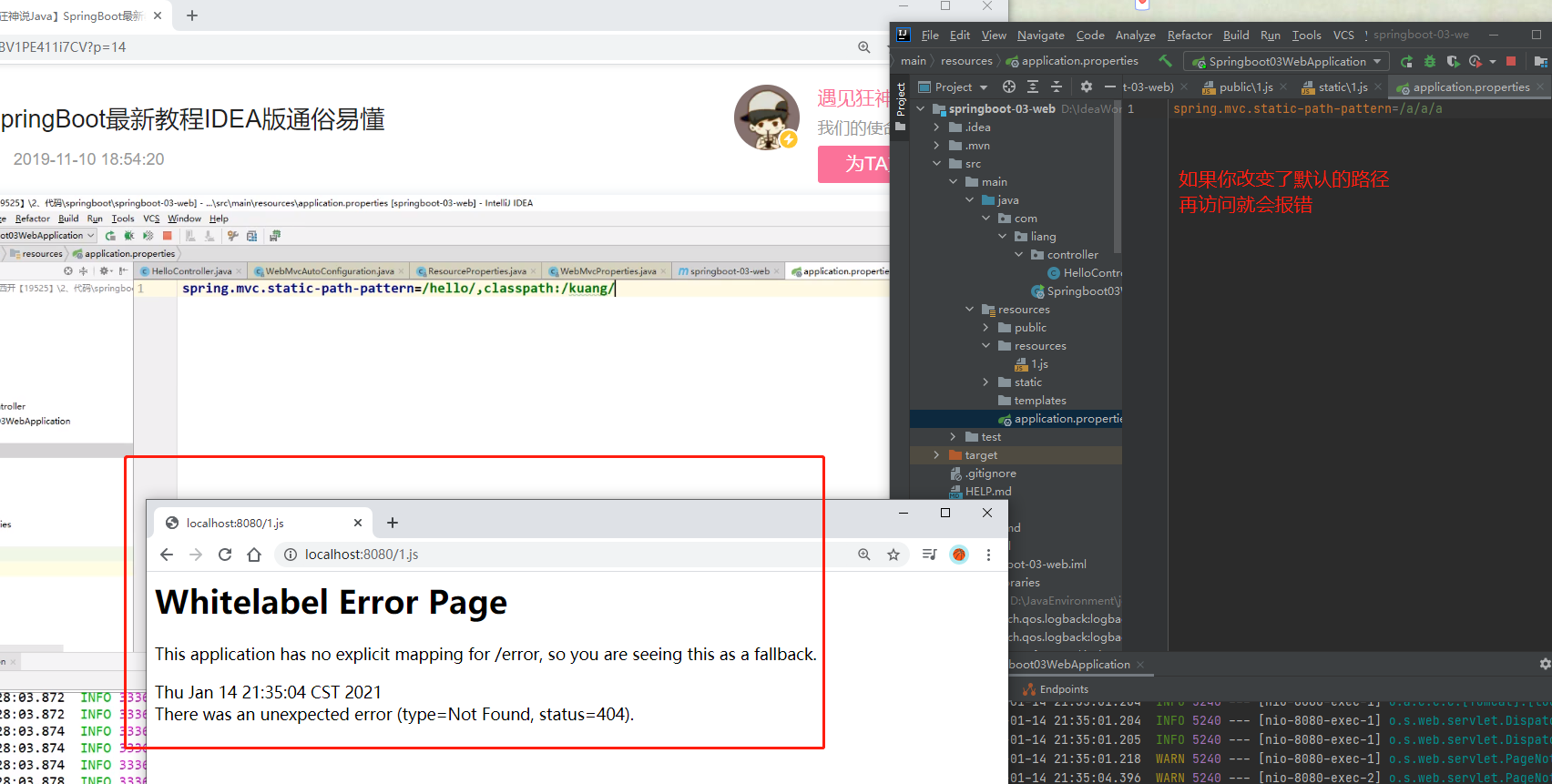1552x784 pixels.
Task: Open the Chrome three-dot menu
Action: tap(988, 555)
